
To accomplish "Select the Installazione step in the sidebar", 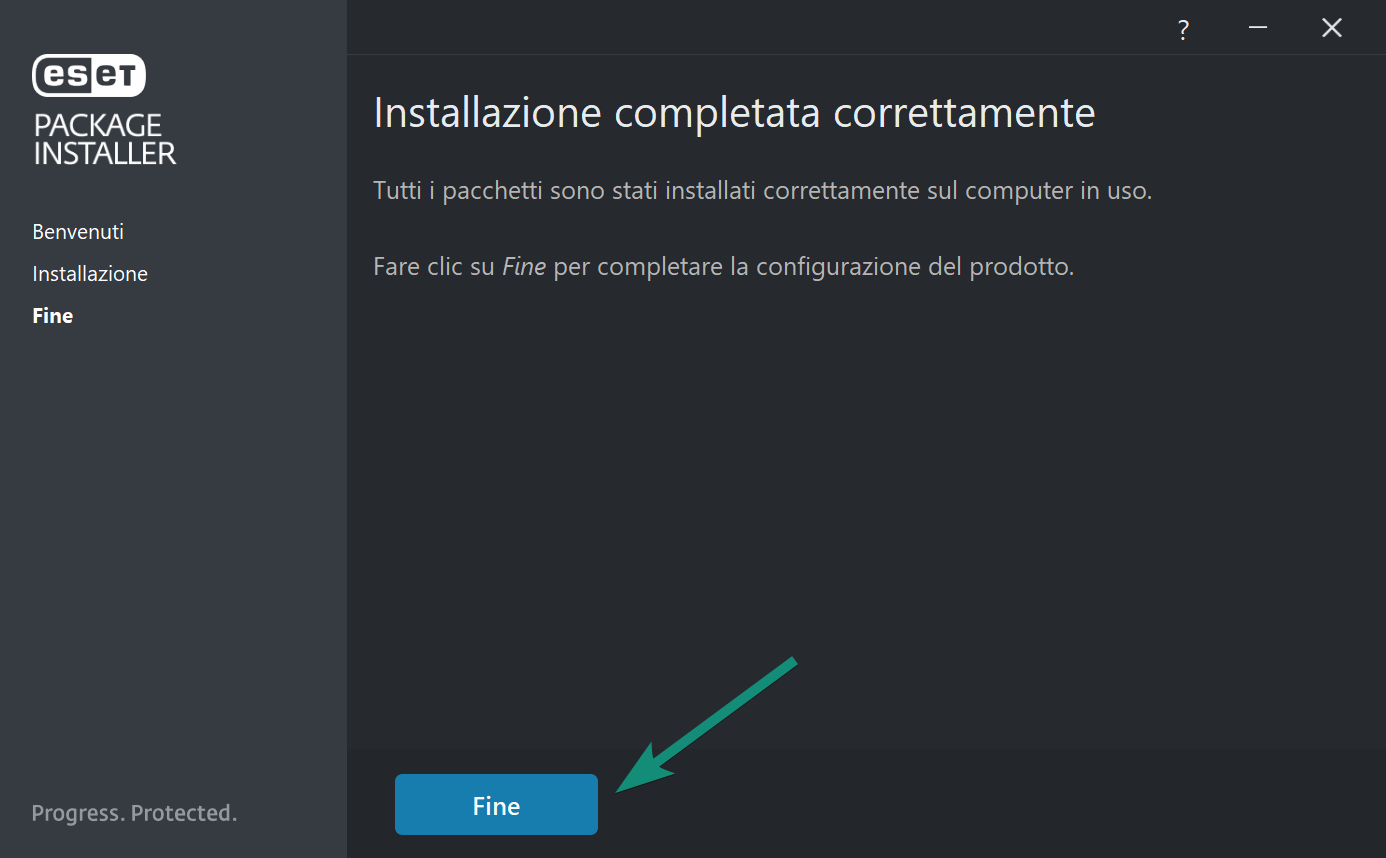I will [90, 274].
